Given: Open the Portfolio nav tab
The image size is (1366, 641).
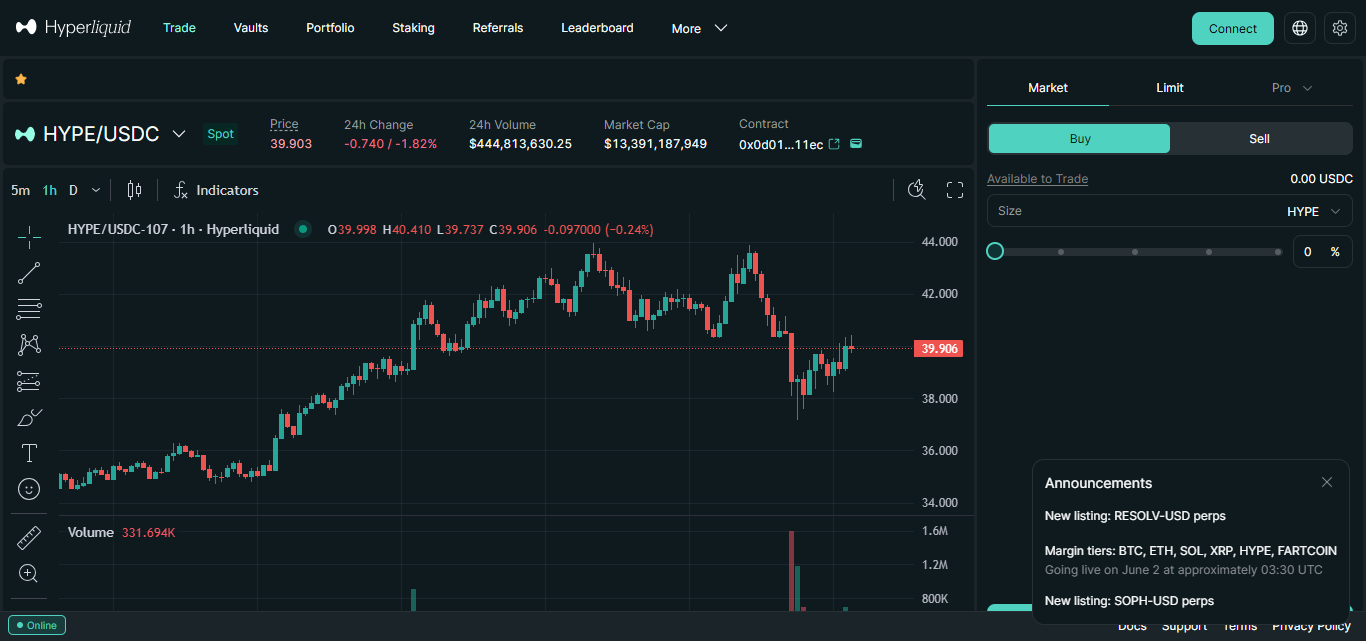Looking at the screenshot, I should [x=330, y=28].
